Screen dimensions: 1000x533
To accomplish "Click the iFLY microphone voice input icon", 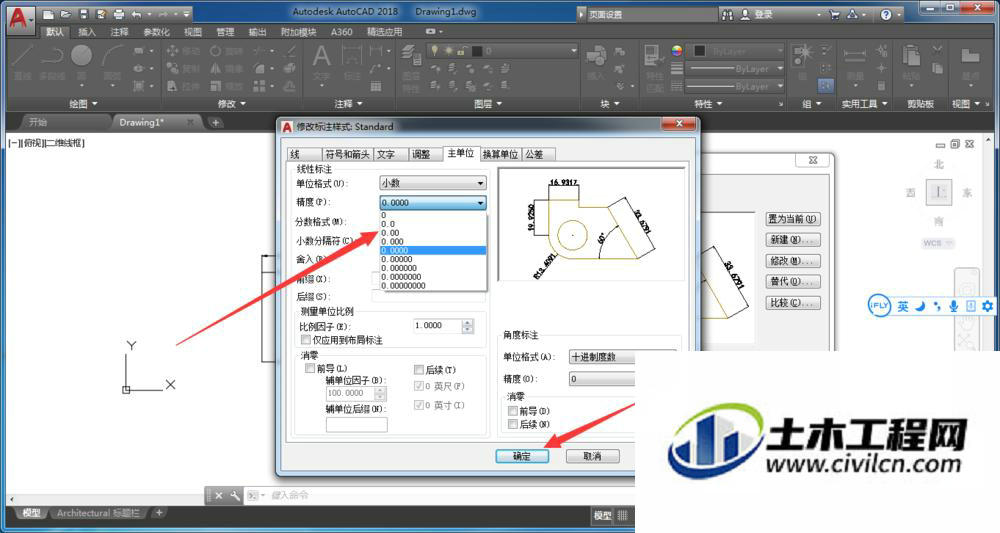I will tap(953, 306).
